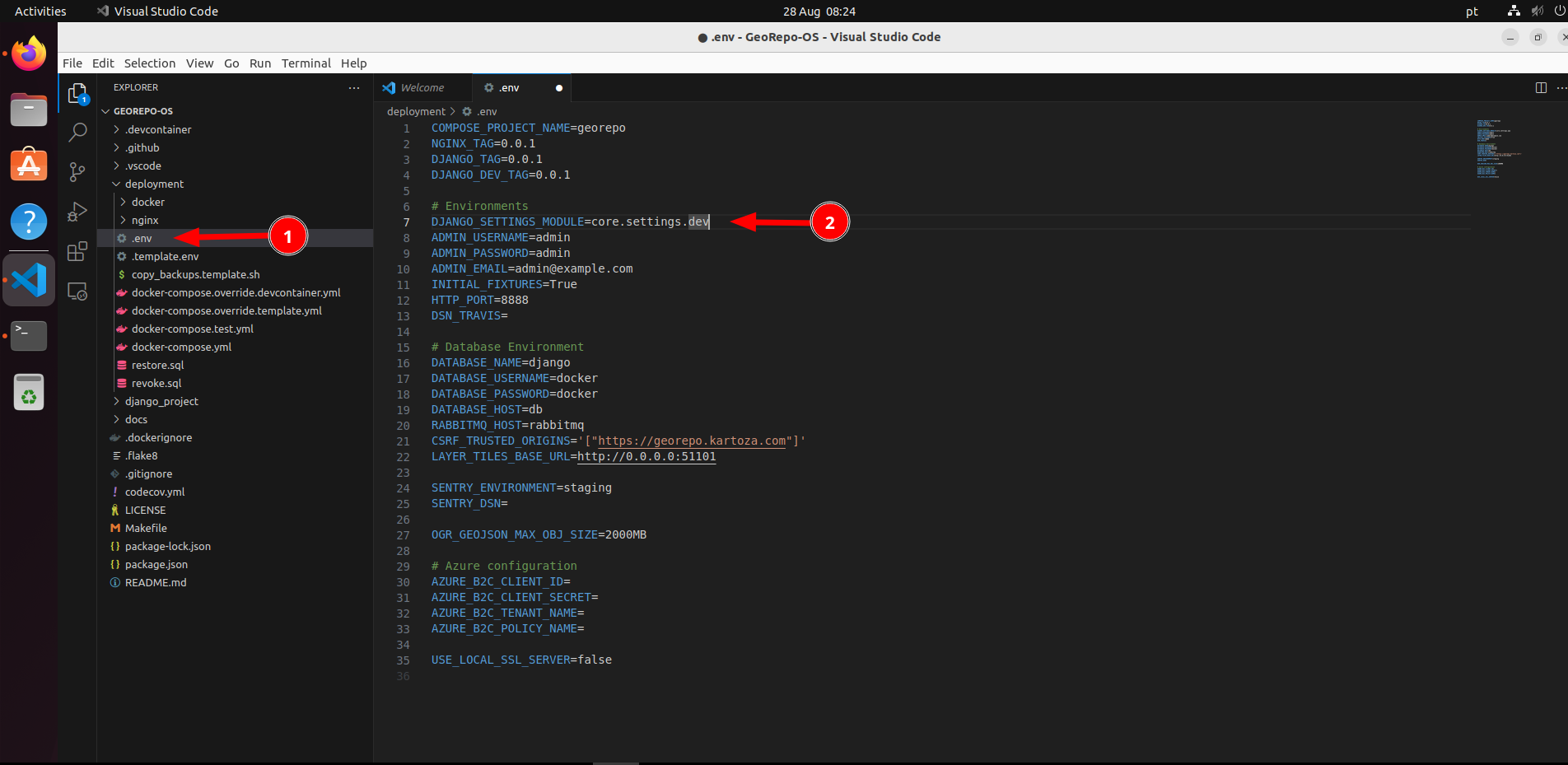Click the pt keyboard layout indicator
The height and width of the screenshot is (765, 1568).
(x=1472, y=12)
